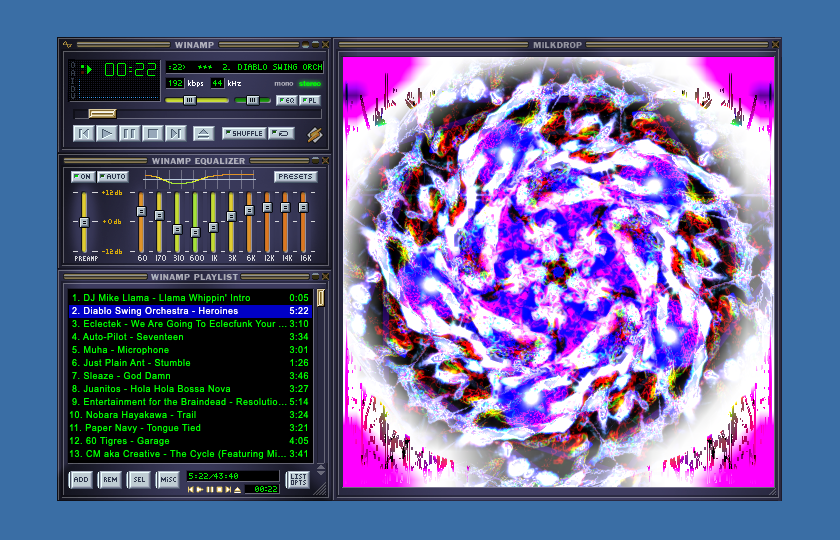Click the 00:22 time display in main window
The width and height of the screenshot is (840, 540).
coord(130,70)
